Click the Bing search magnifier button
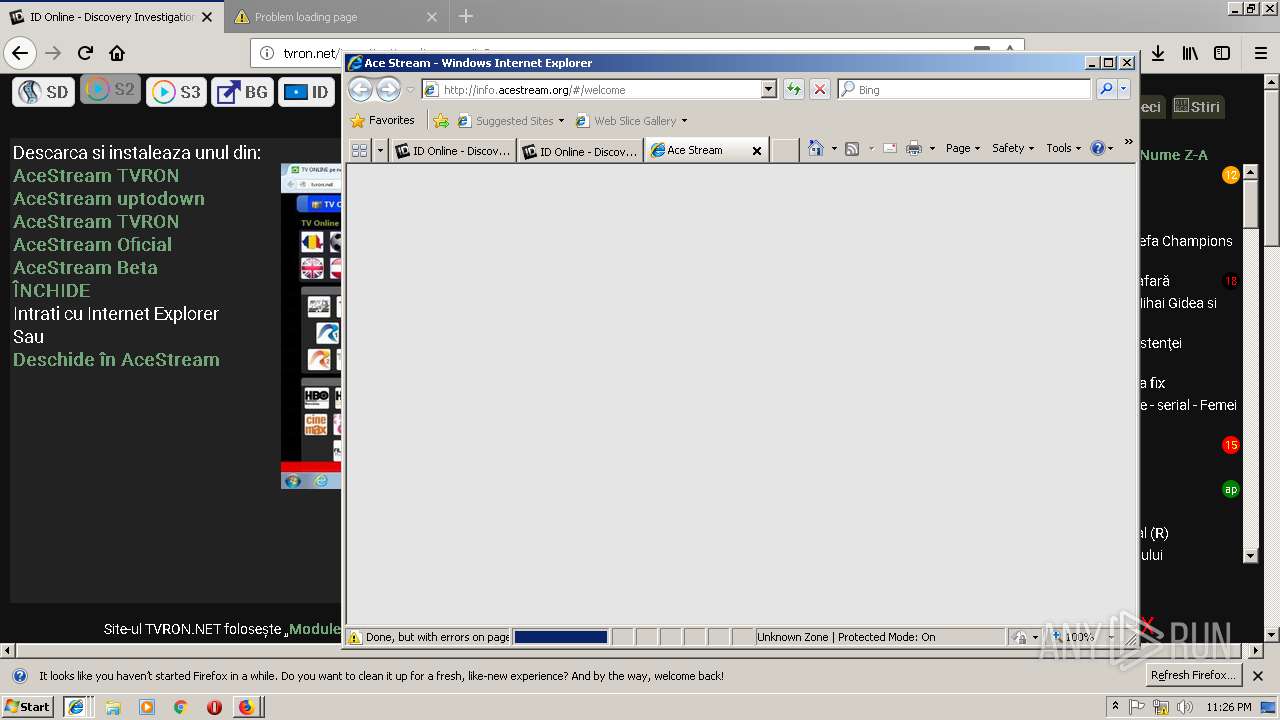This screenshot has width=1280, height=720. 1106,89
